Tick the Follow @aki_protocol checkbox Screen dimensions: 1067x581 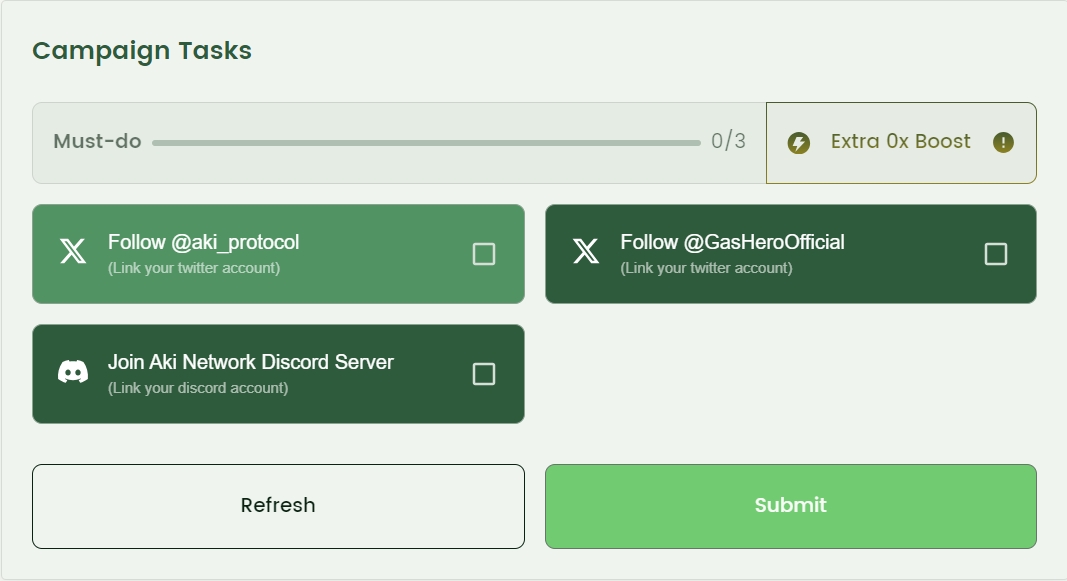(x=484, y=254)
